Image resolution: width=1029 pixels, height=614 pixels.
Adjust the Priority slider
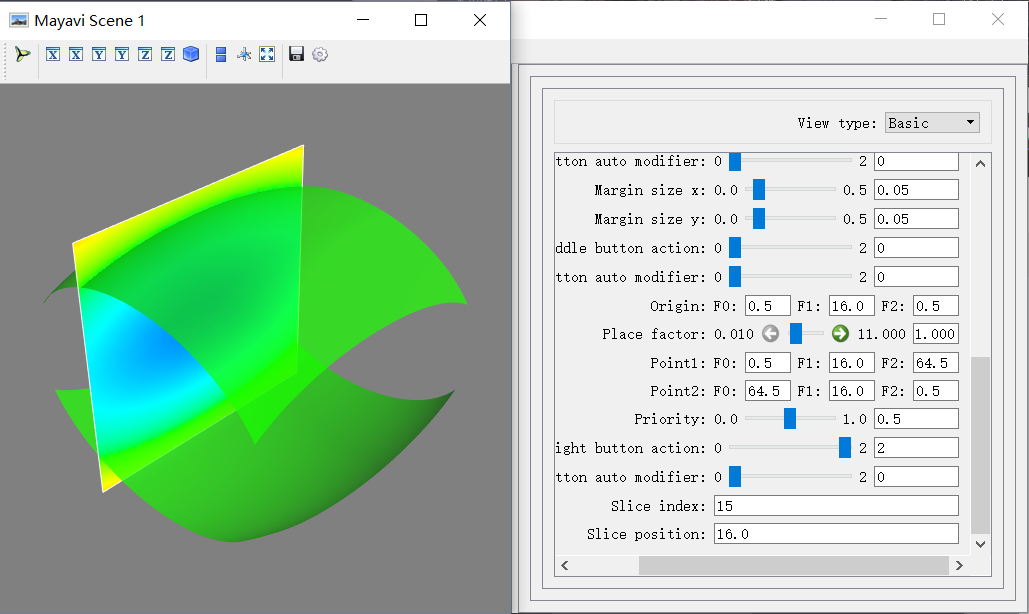(x=788, y=419)
